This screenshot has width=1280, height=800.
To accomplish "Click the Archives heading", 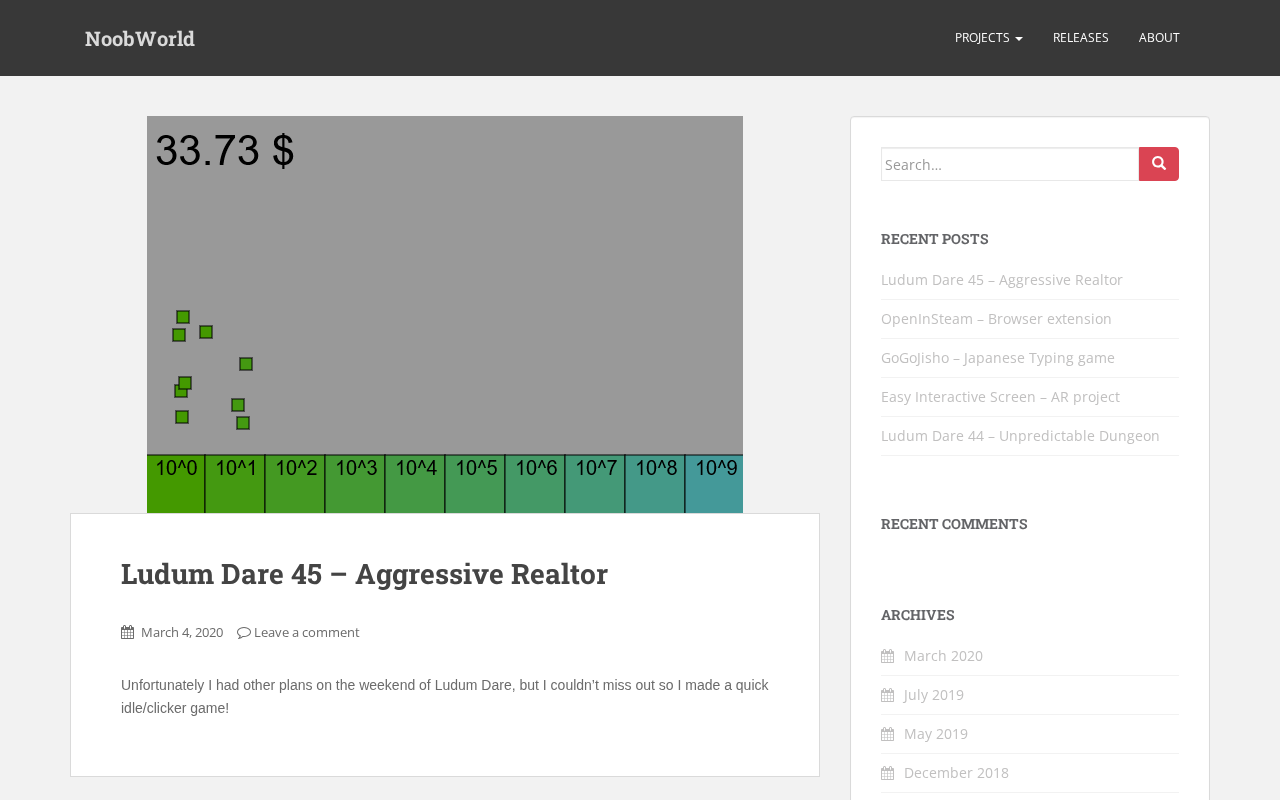I will (918, 615).
